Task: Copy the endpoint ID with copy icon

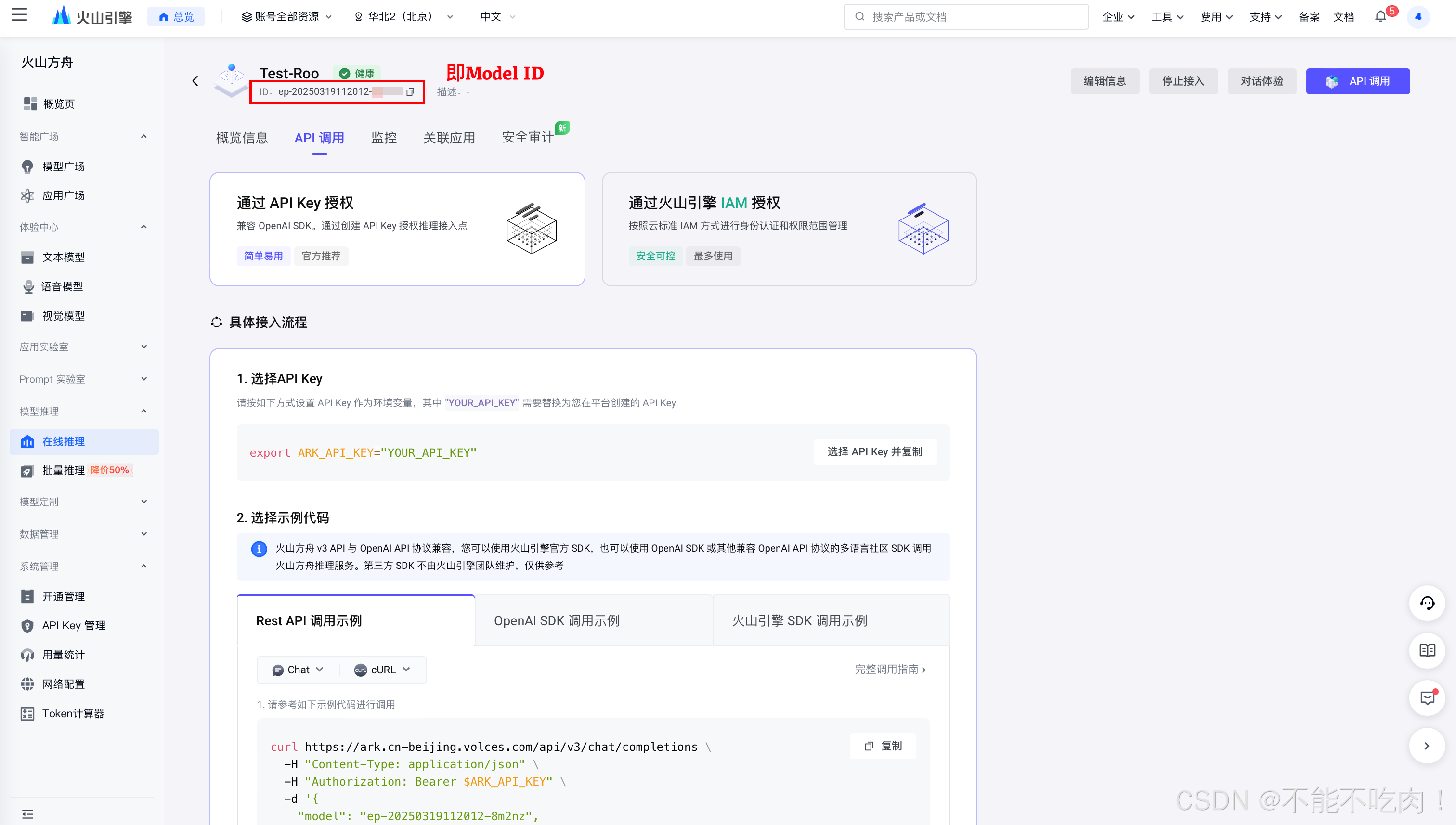Action: pyautogui.click(x=410, y=92)
